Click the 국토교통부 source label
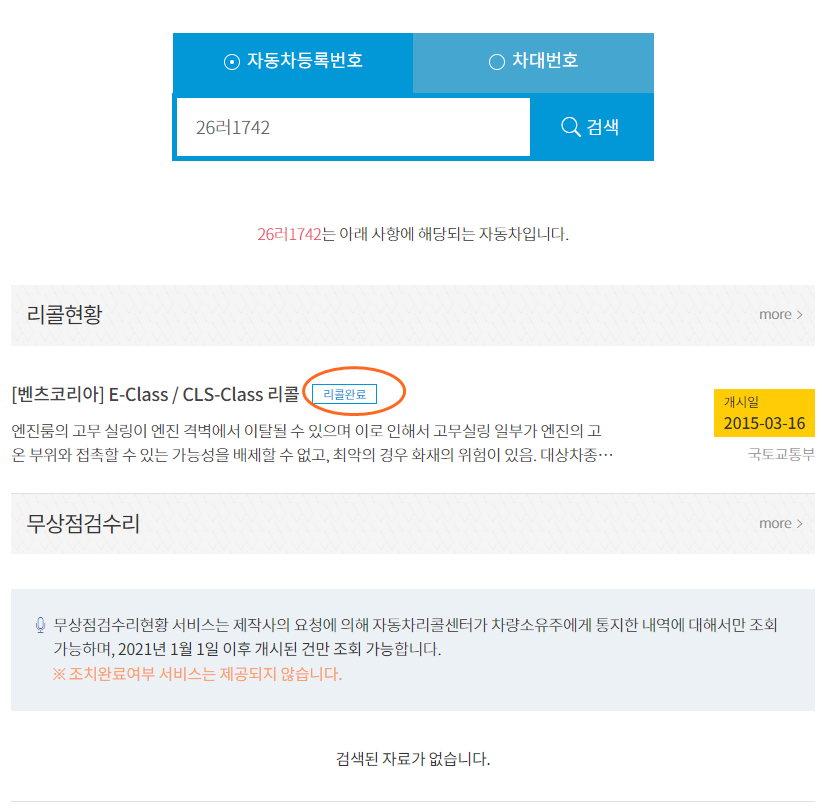 [x=781, y=454]
